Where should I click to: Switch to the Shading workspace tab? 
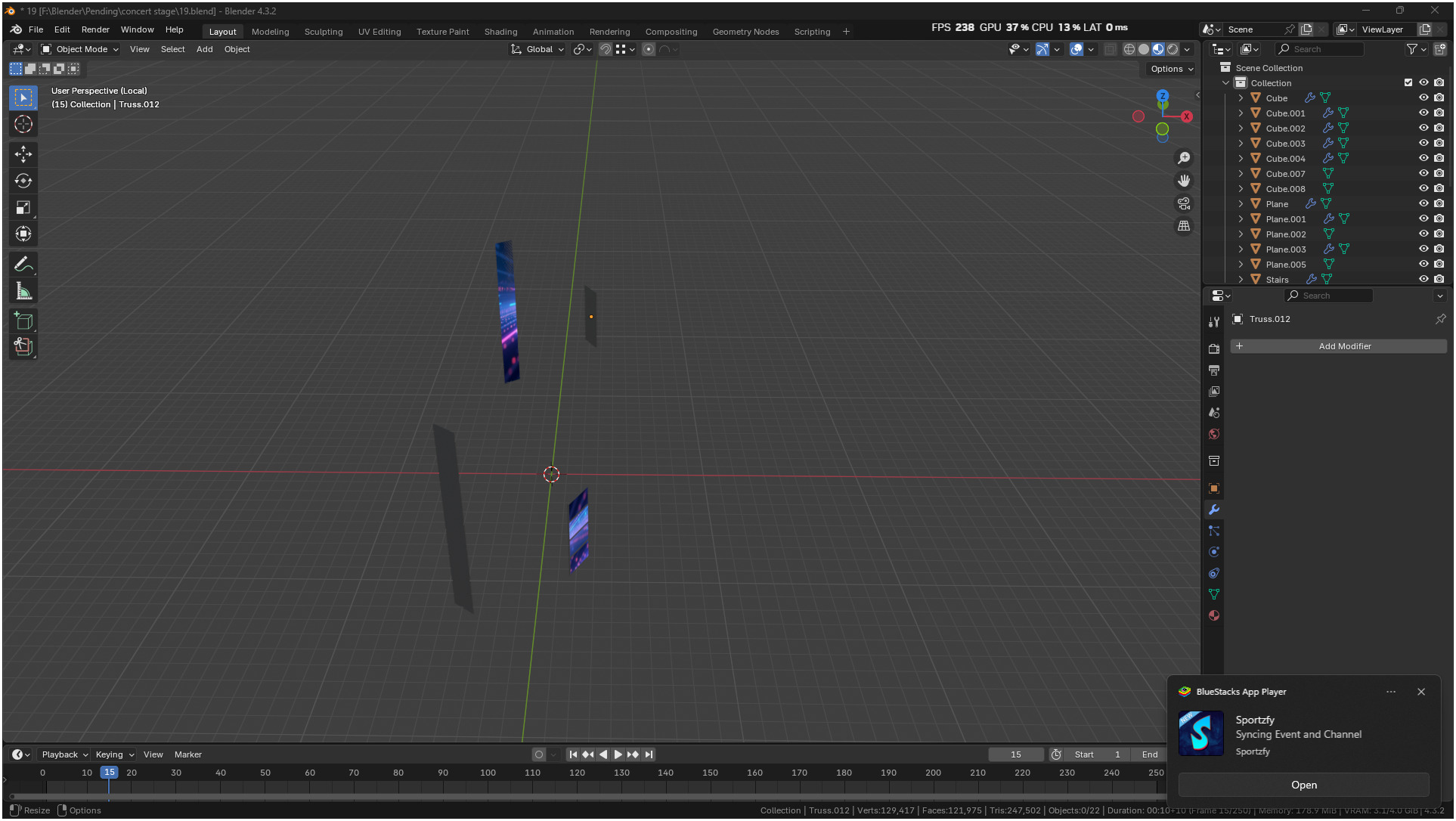(500, 32)
